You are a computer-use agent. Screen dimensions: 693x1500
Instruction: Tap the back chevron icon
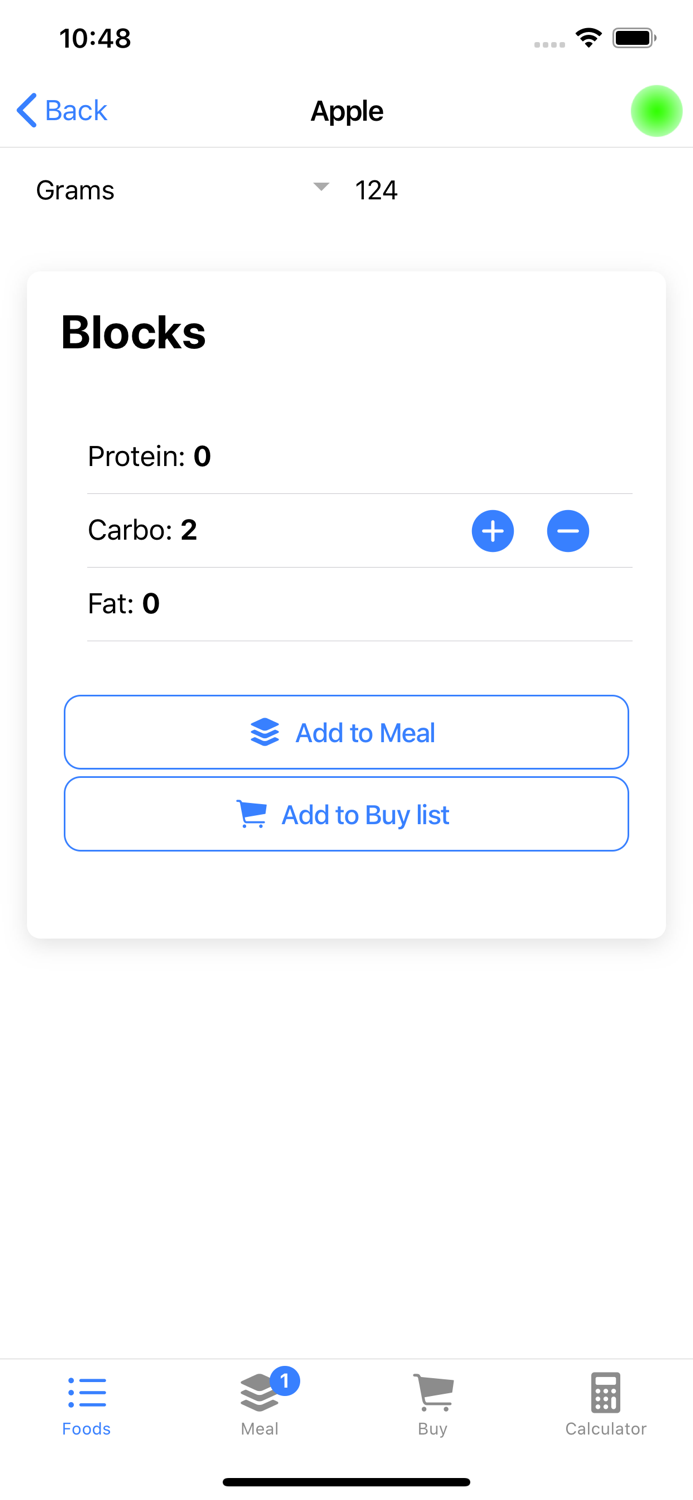click(25, 110)
